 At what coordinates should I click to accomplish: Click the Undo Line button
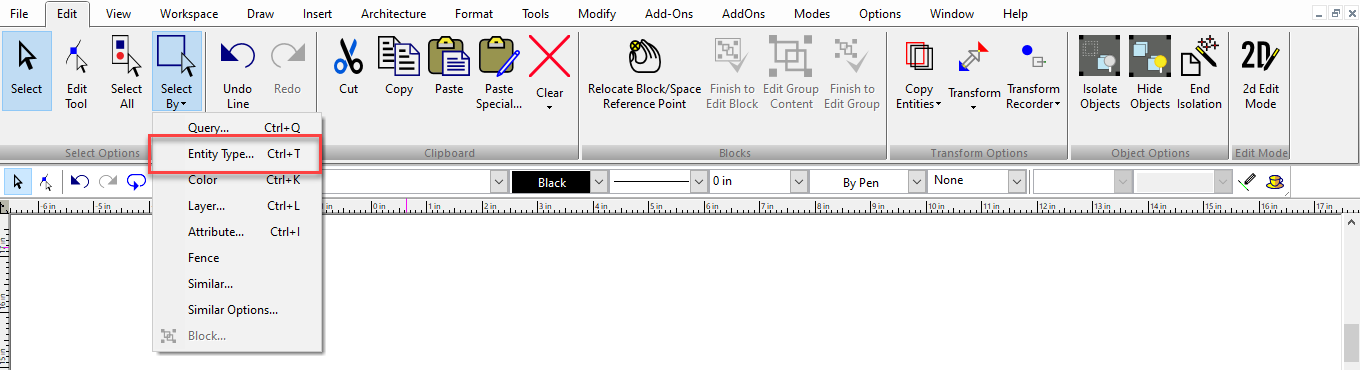click(238, 72)
